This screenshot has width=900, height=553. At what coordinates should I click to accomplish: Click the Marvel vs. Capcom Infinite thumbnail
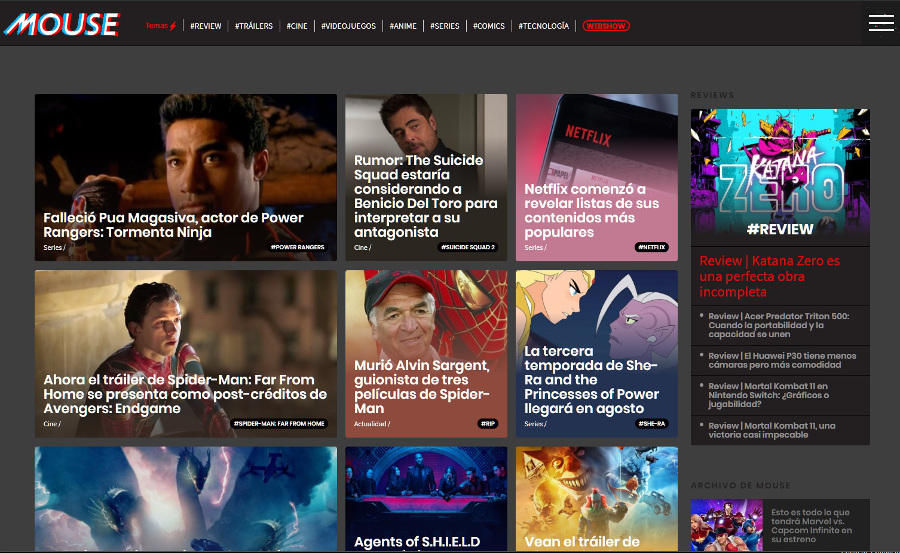point(727,525)
